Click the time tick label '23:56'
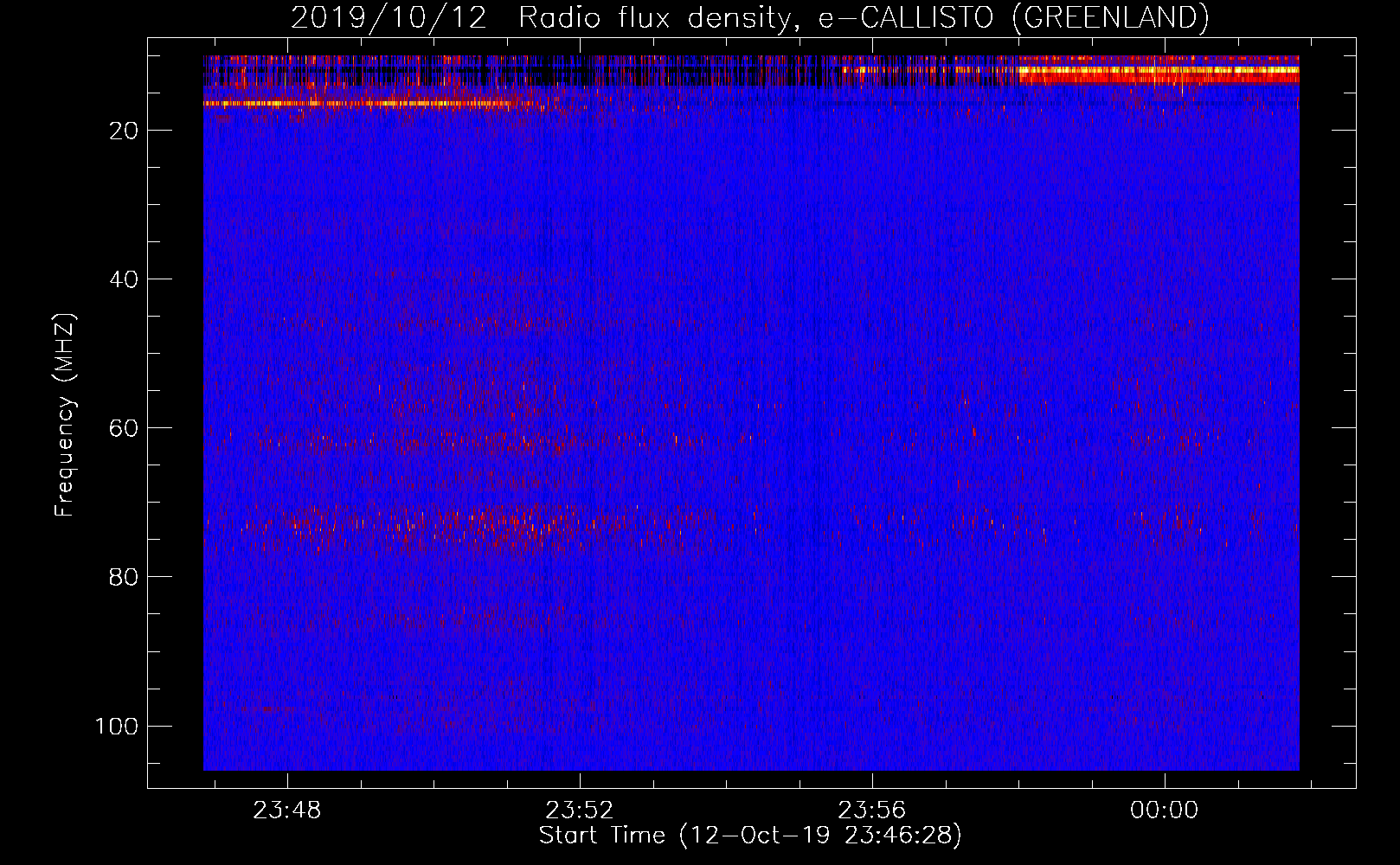 (x=871, y=810)
